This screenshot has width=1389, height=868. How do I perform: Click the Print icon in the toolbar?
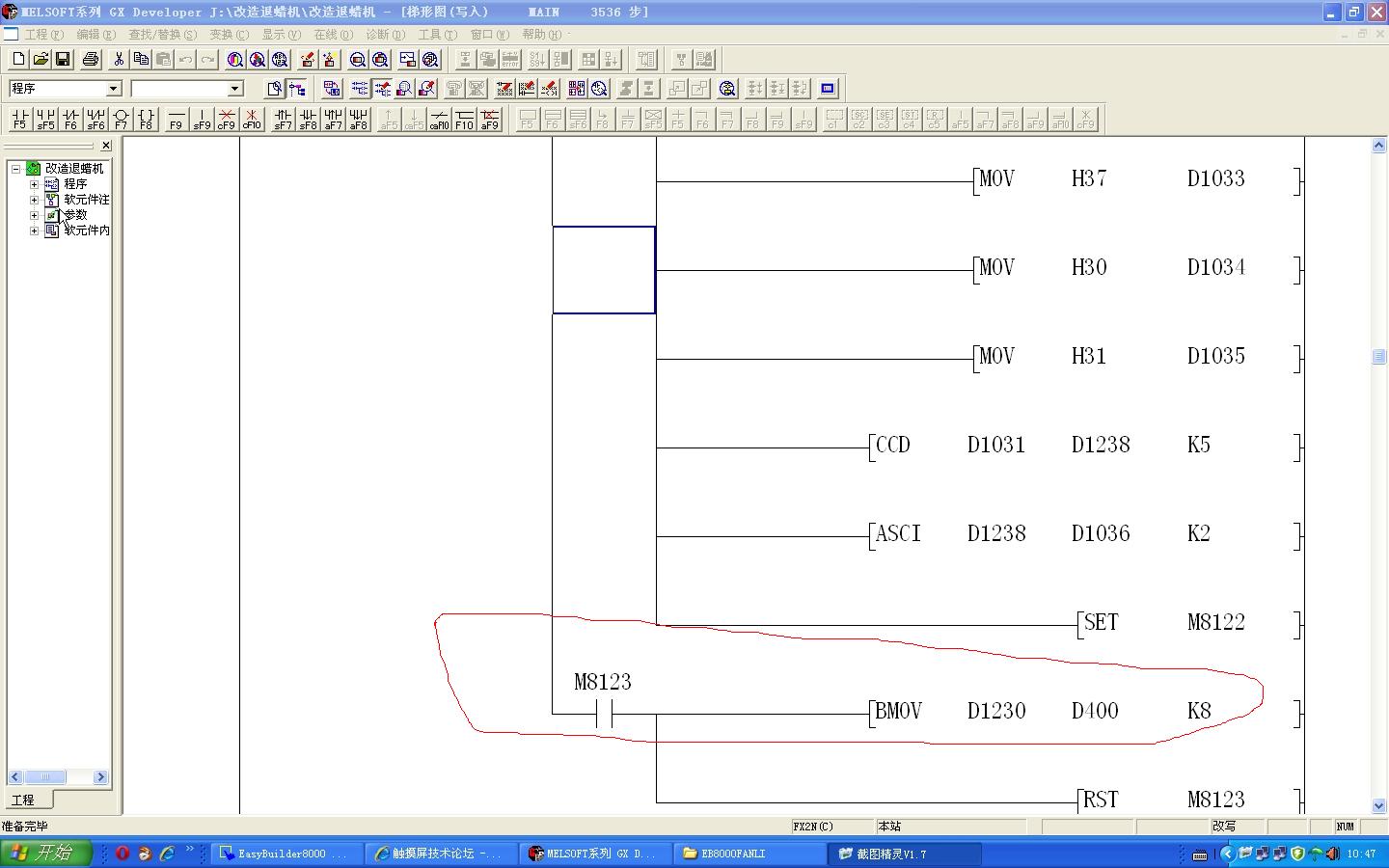(x=91, y=60)
